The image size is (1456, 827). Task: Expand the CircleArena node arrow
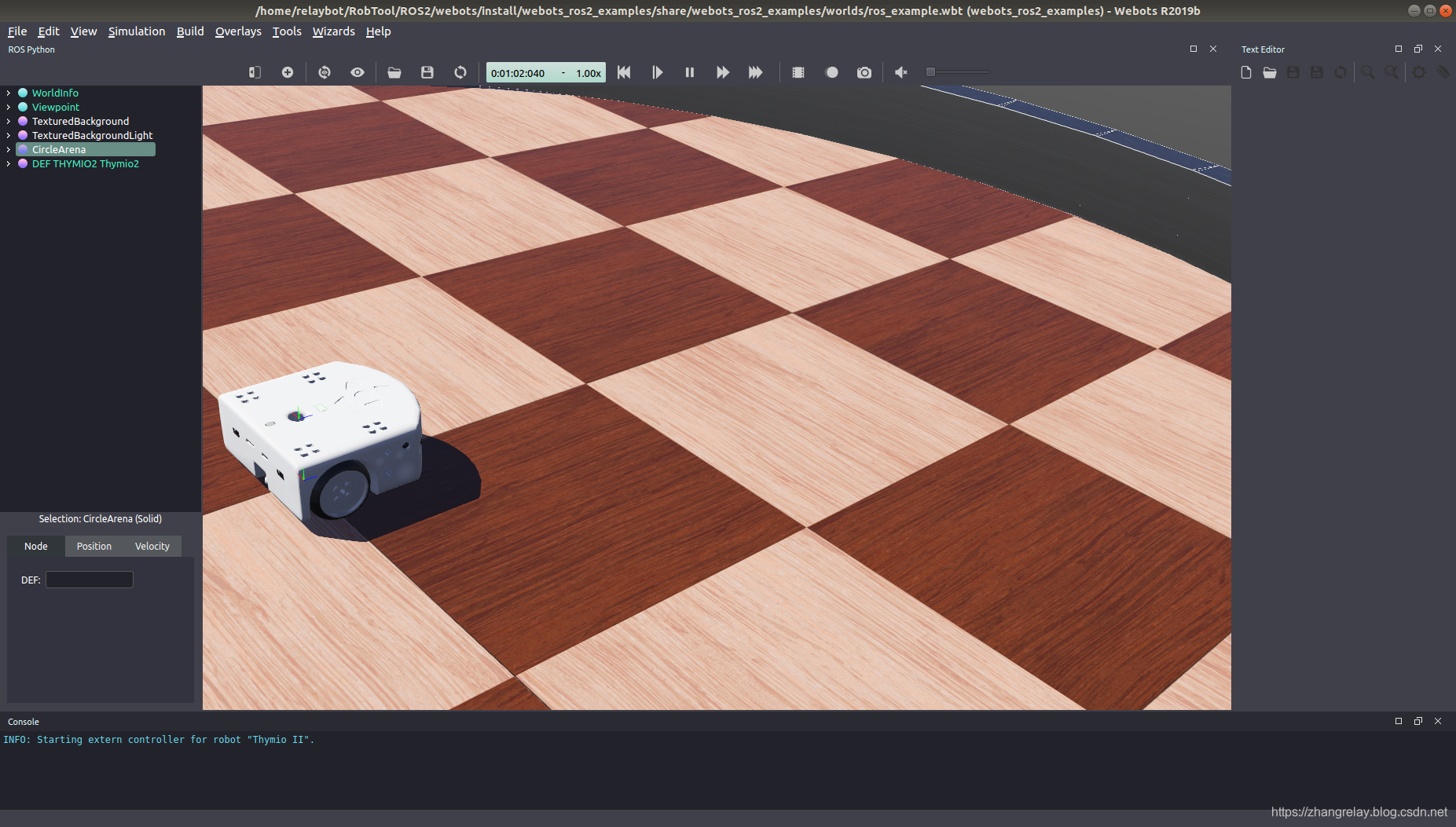(x=9, y=149)
